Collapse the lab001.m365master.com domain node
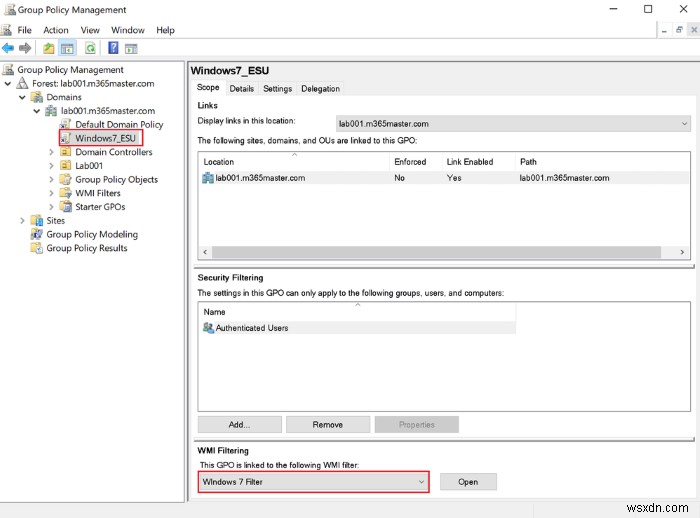The image size is (700, 518). (x=37, y=111)
